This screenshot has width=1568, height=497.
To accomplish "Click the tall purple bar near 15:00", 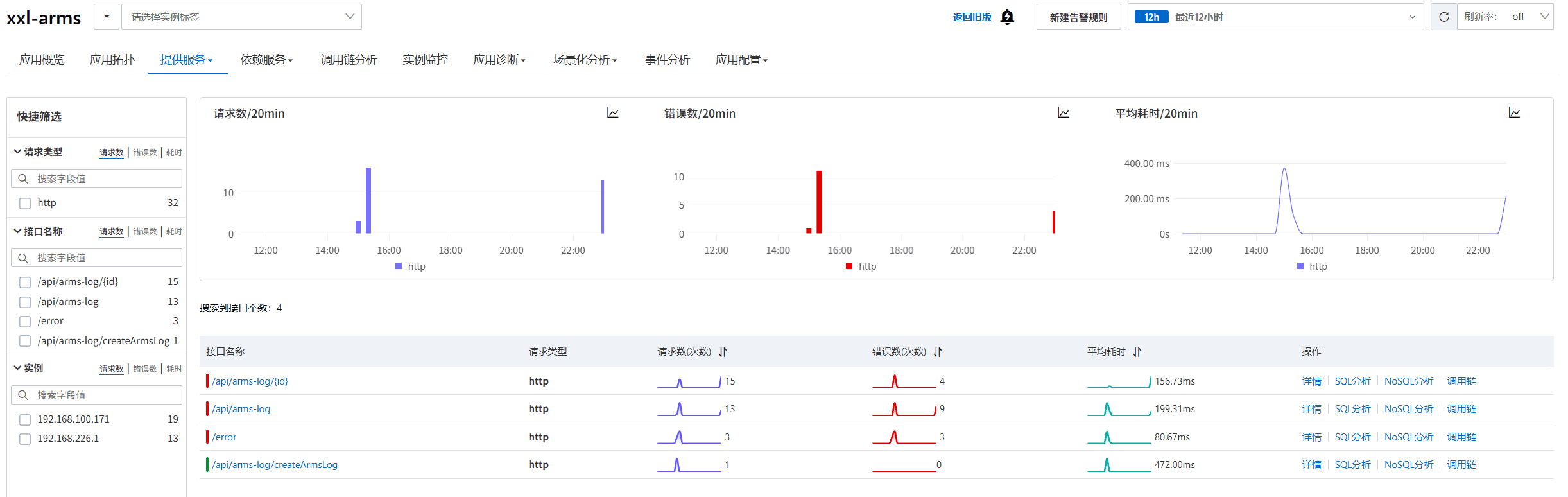I will [368, 200].
